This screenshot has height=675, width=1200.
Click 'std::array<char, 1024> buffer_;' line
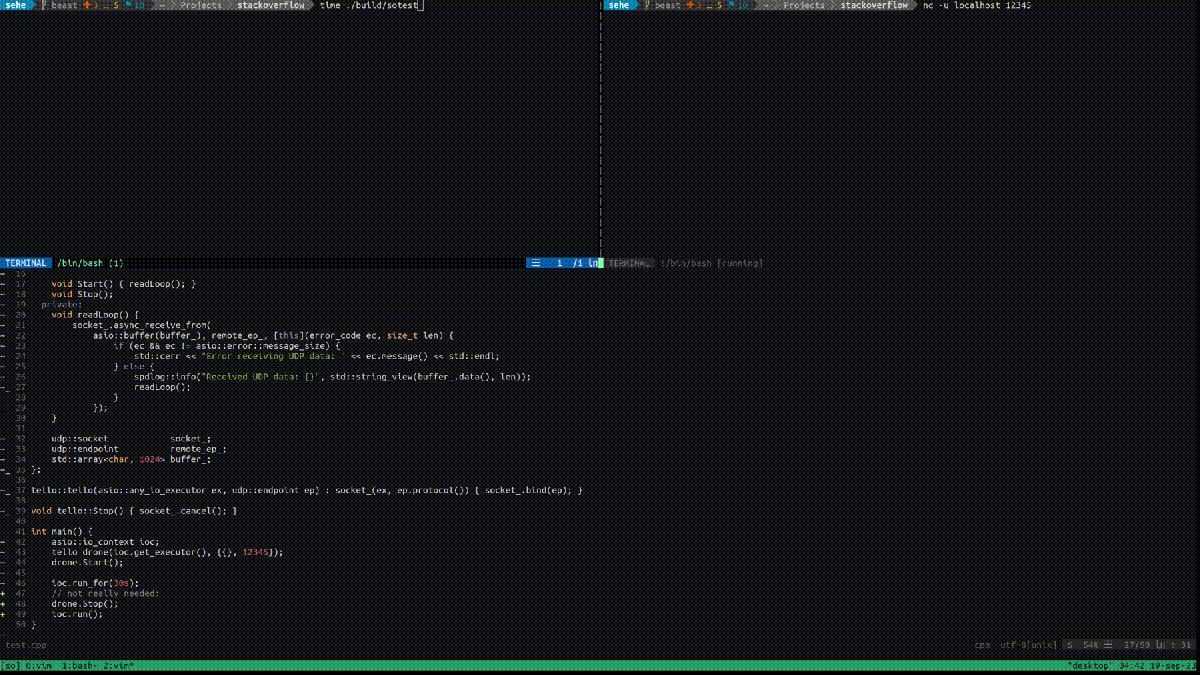(132, 459)
